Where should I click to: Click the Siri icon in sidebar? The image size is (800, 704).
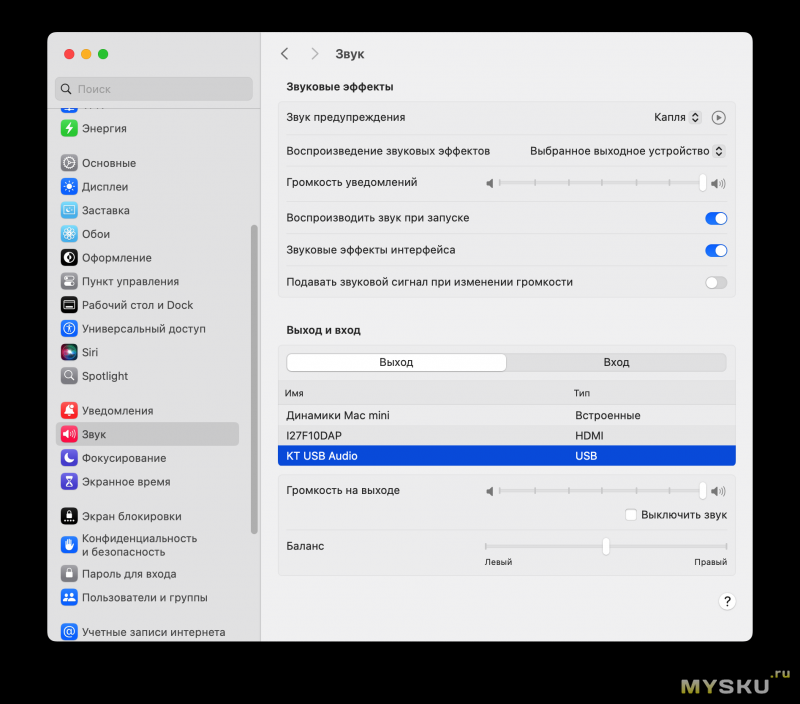(69, 352)
